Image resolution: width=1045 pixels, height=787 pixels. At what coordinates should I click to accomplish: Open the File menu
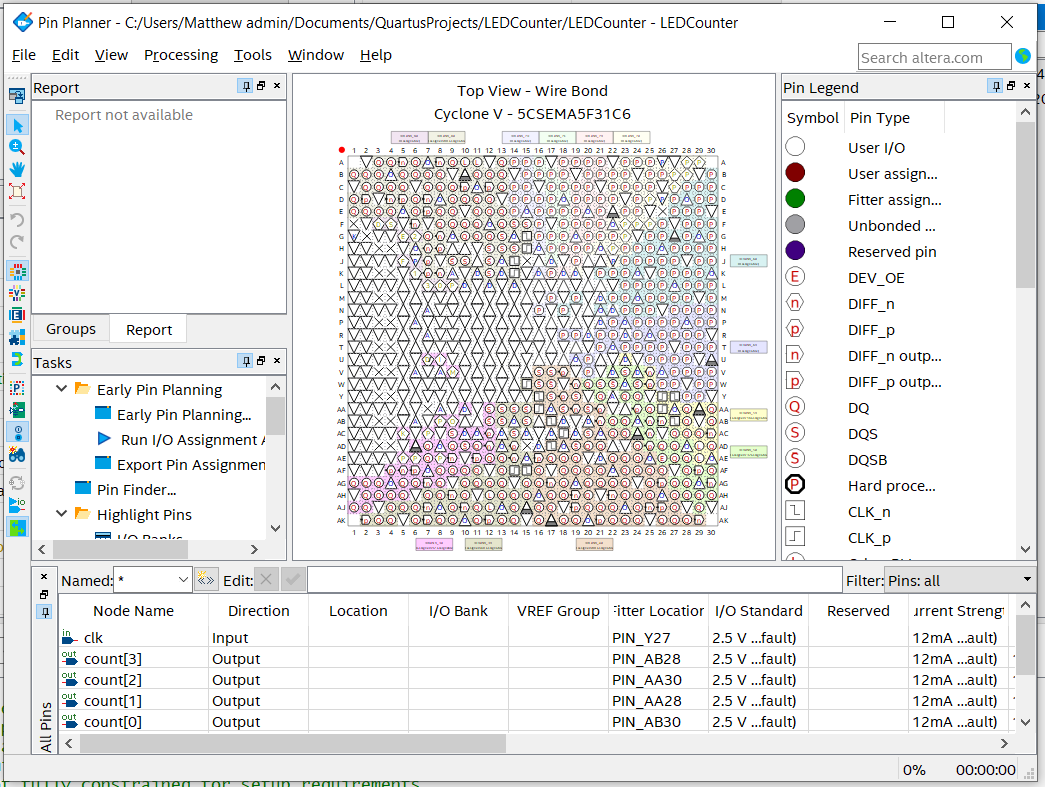(x=24, y=55)
